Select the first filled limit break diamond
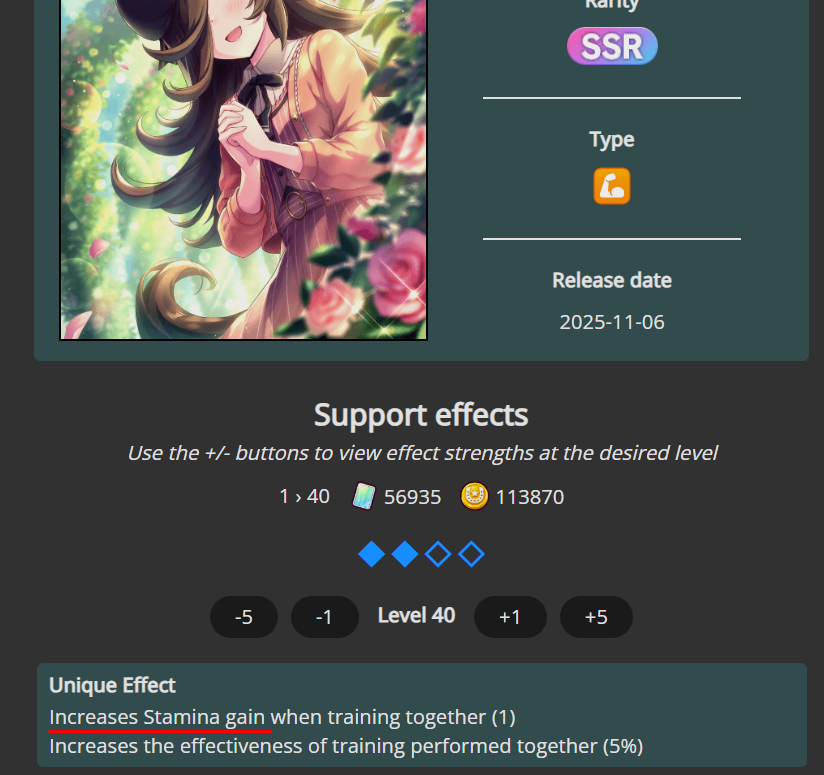 coord(372,554)
